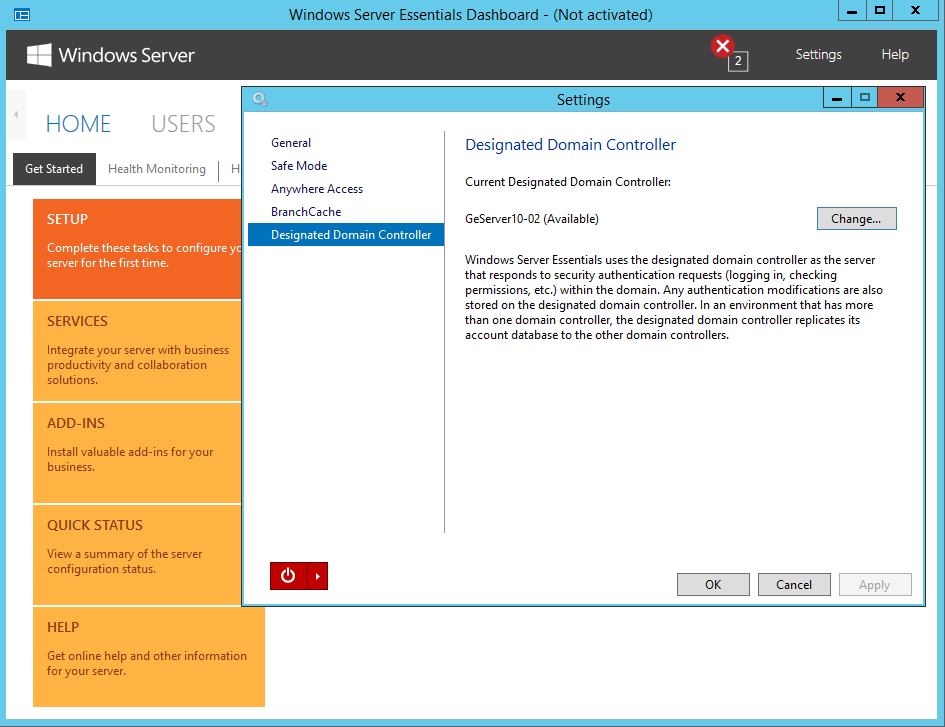Click the Current Designated Domain Controller label
Viewport: 945px width, 727px height.
[x=568, y=182]
